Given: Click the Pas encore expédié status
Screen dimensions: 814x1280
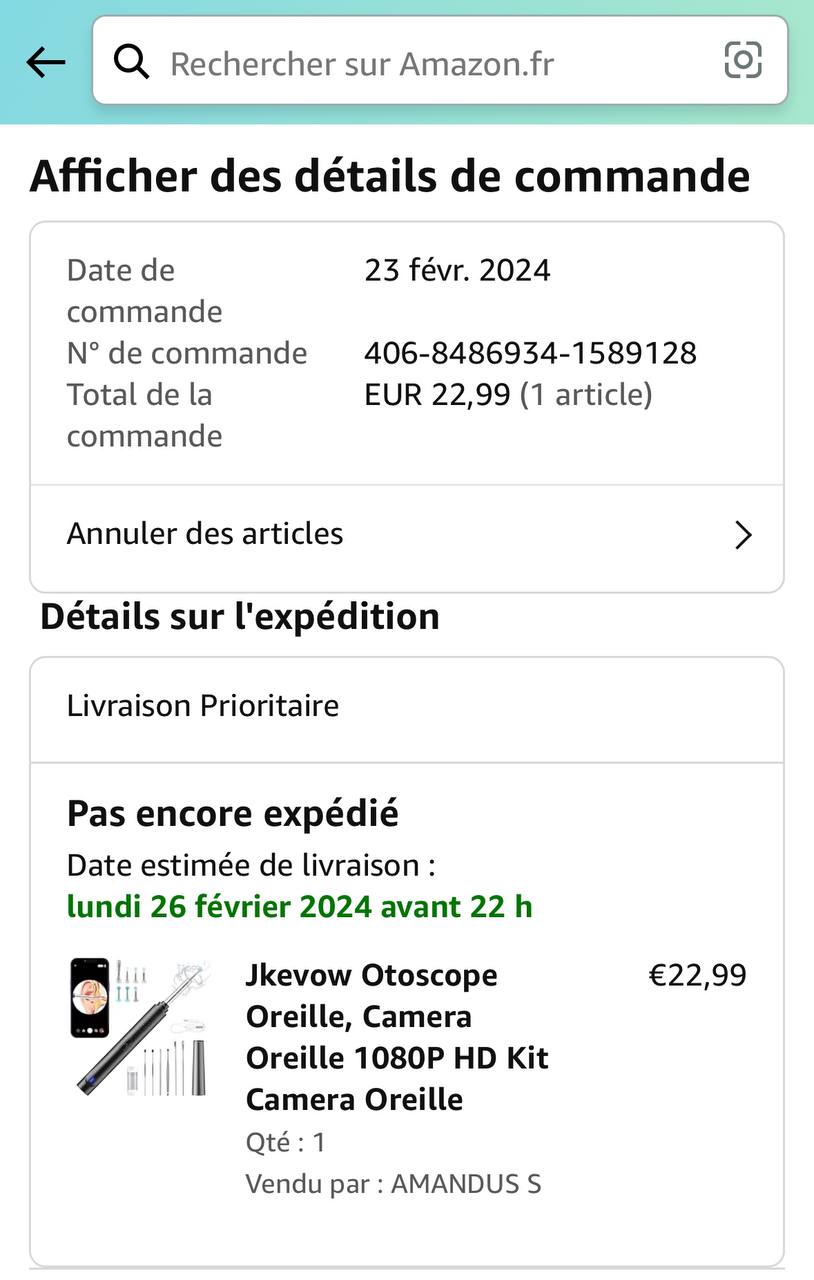Looking at the screenshot, I should pos(232,814).
